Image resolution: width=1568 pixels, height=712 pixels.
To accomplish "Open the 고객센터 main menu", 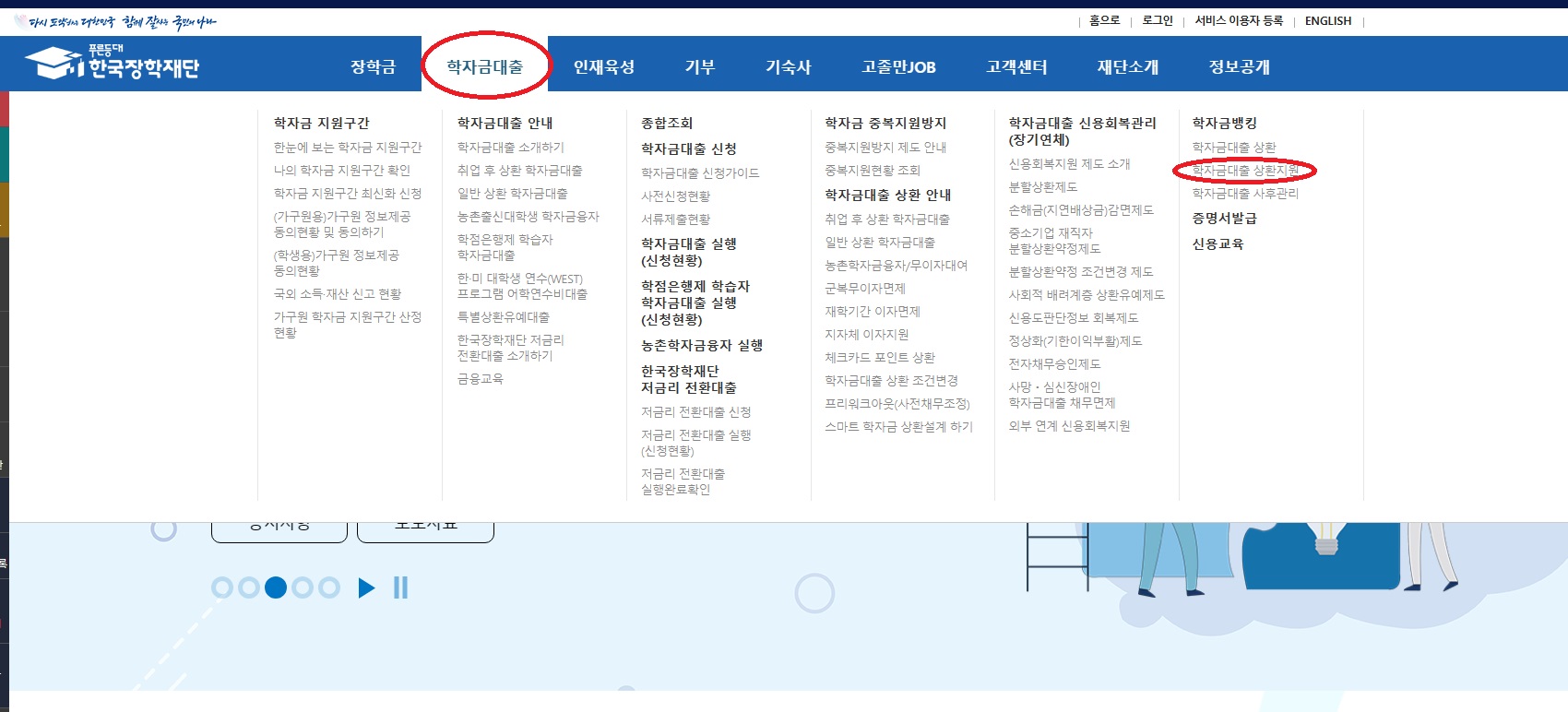I will (1016, 66).
